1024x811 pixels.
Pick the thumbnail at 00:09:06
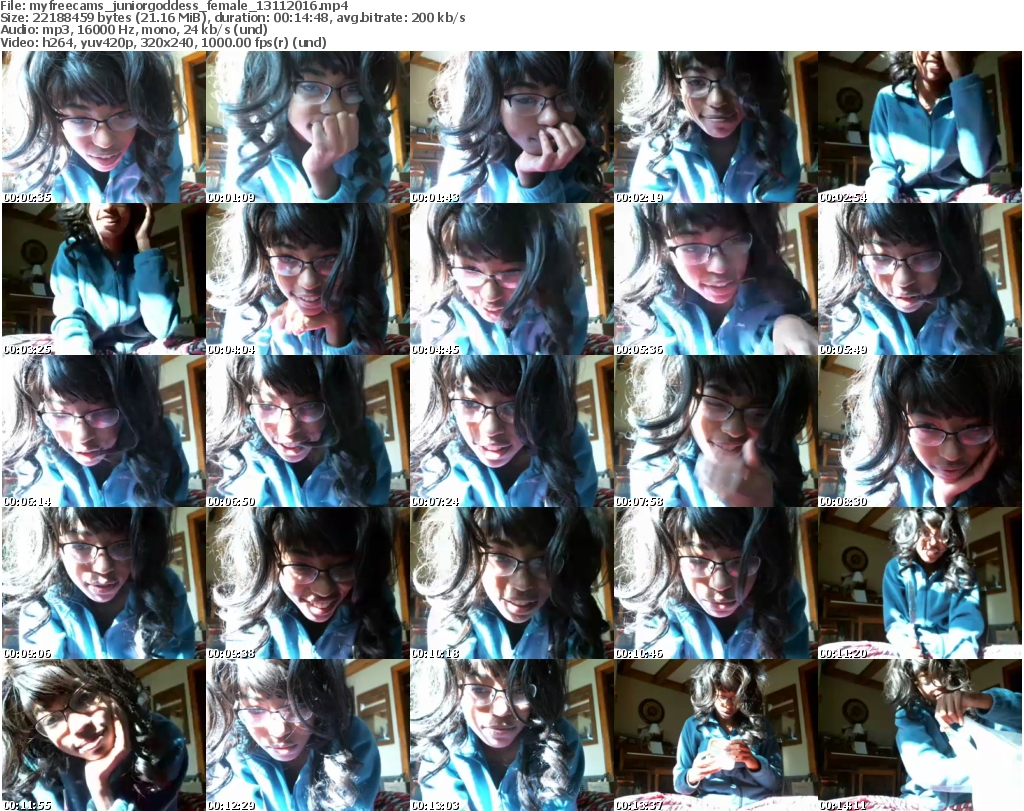[104, 583]
